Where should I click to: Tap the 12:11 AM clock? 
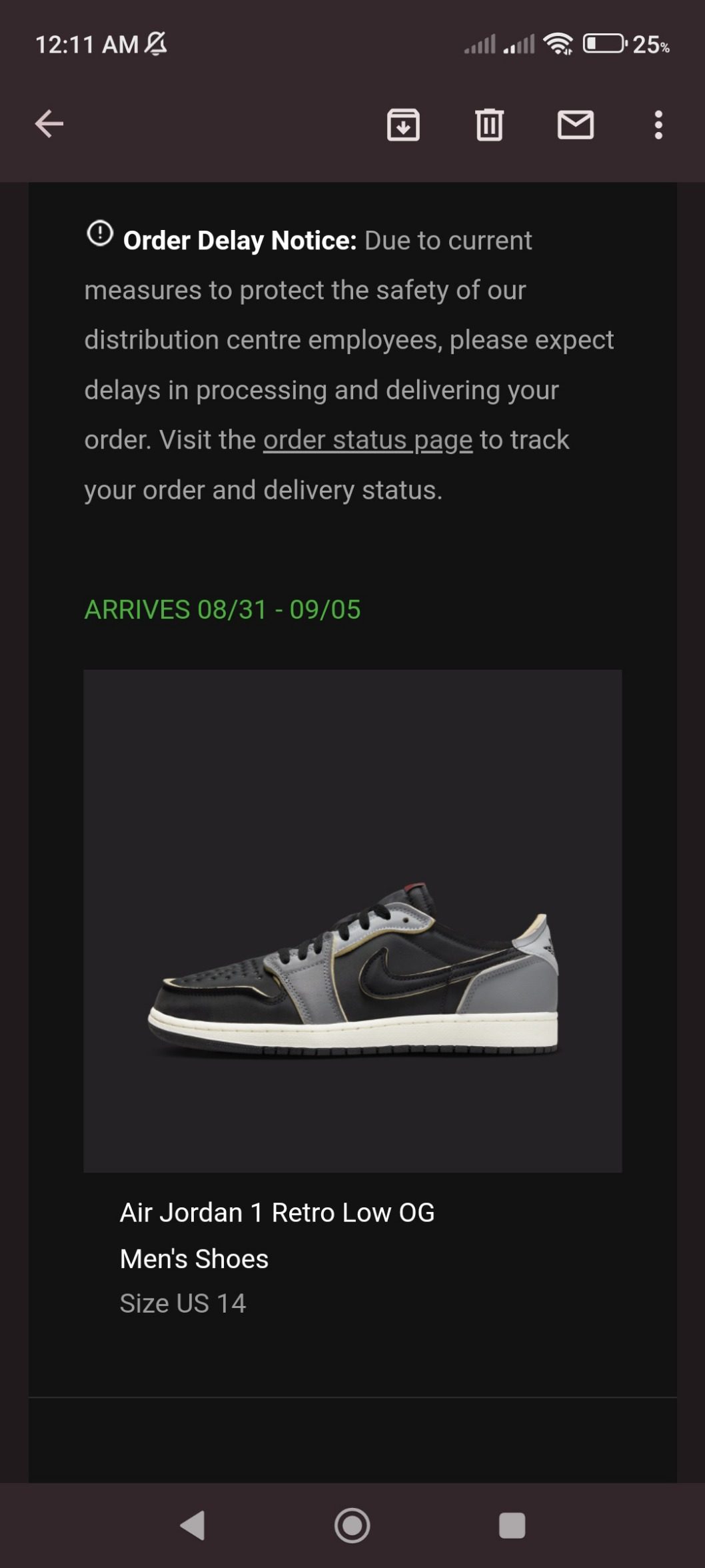[x=87, y=45]
